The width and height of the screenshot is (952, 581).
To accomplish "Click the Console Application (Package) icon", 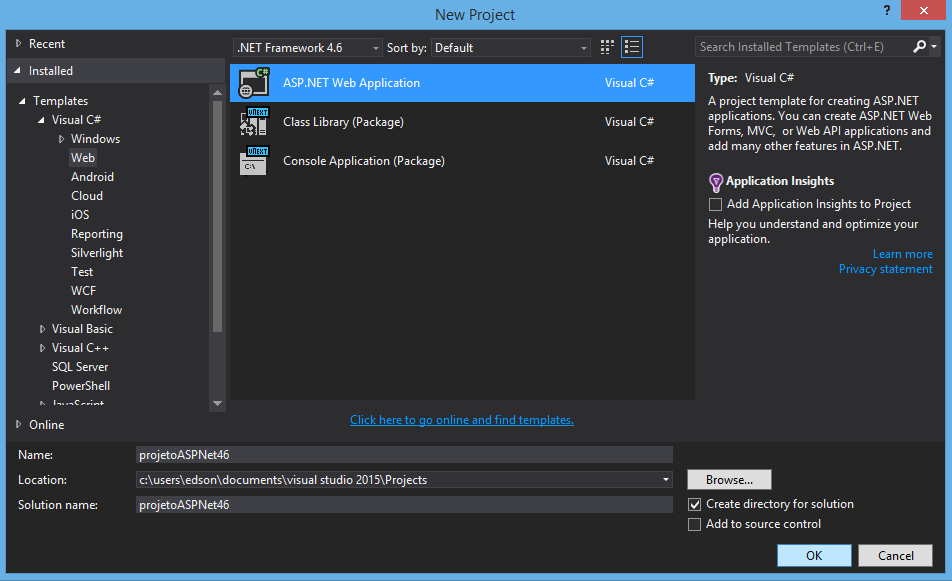I will point(254,161).
